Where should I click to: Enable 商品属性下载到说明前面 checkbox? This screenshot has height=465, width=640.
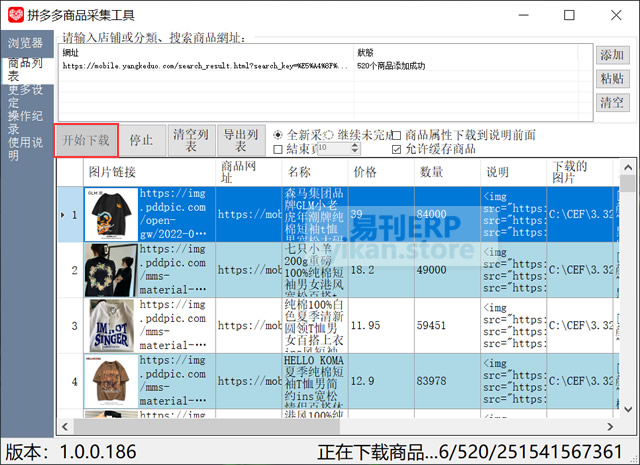[x=396, y=135]
